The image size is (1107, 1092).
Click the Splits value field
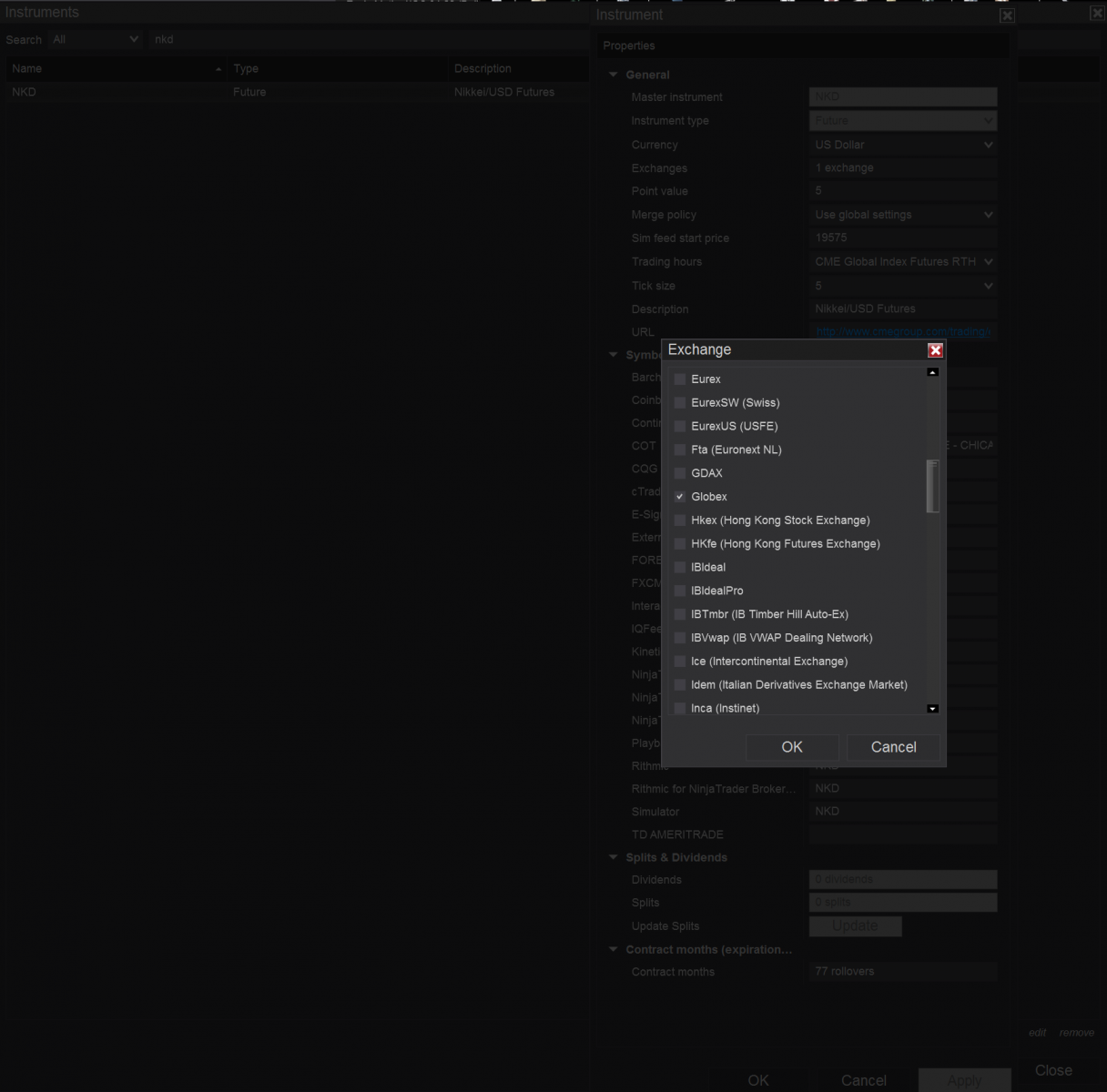click(903, 902)
